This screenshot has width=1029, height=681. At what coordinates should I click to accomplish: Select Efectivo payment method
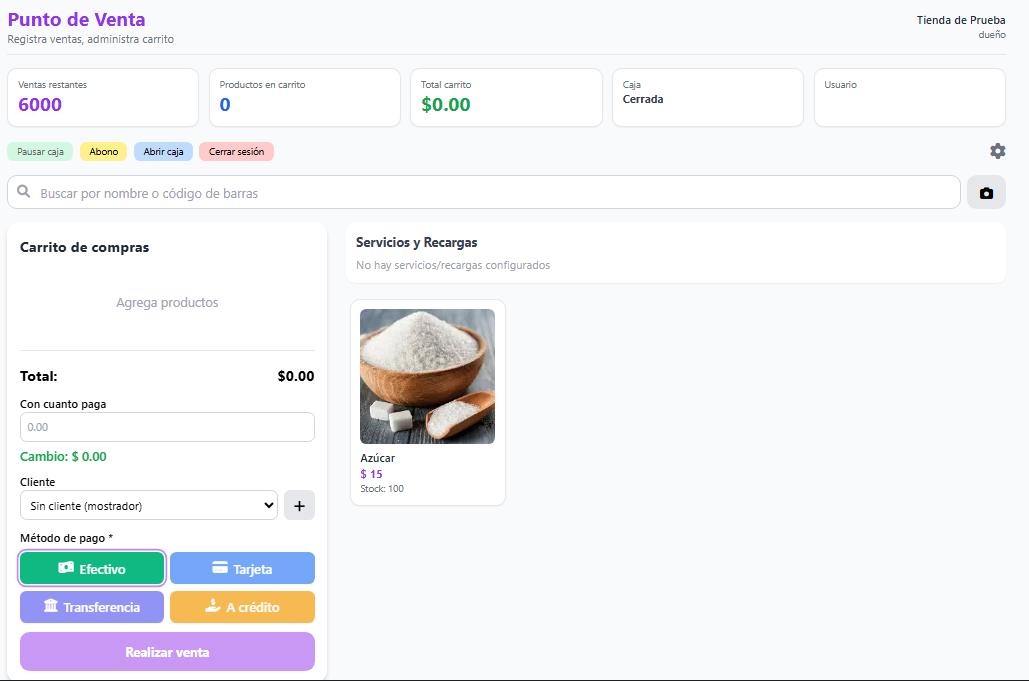92,568
